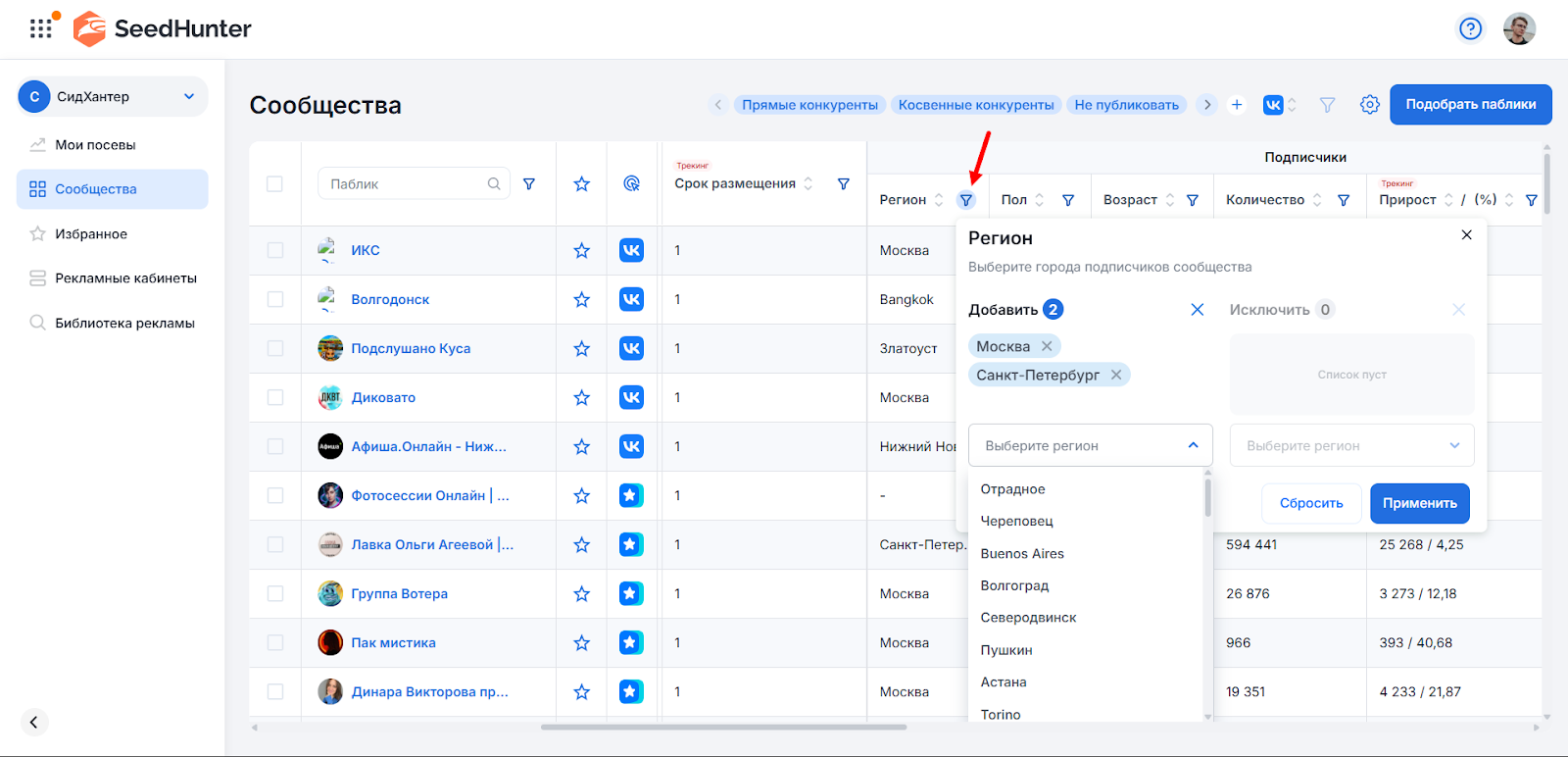This screenshot has width=1568, height=757.
Task: Click the Подобрать паблики button
Action: (1470, 105)
